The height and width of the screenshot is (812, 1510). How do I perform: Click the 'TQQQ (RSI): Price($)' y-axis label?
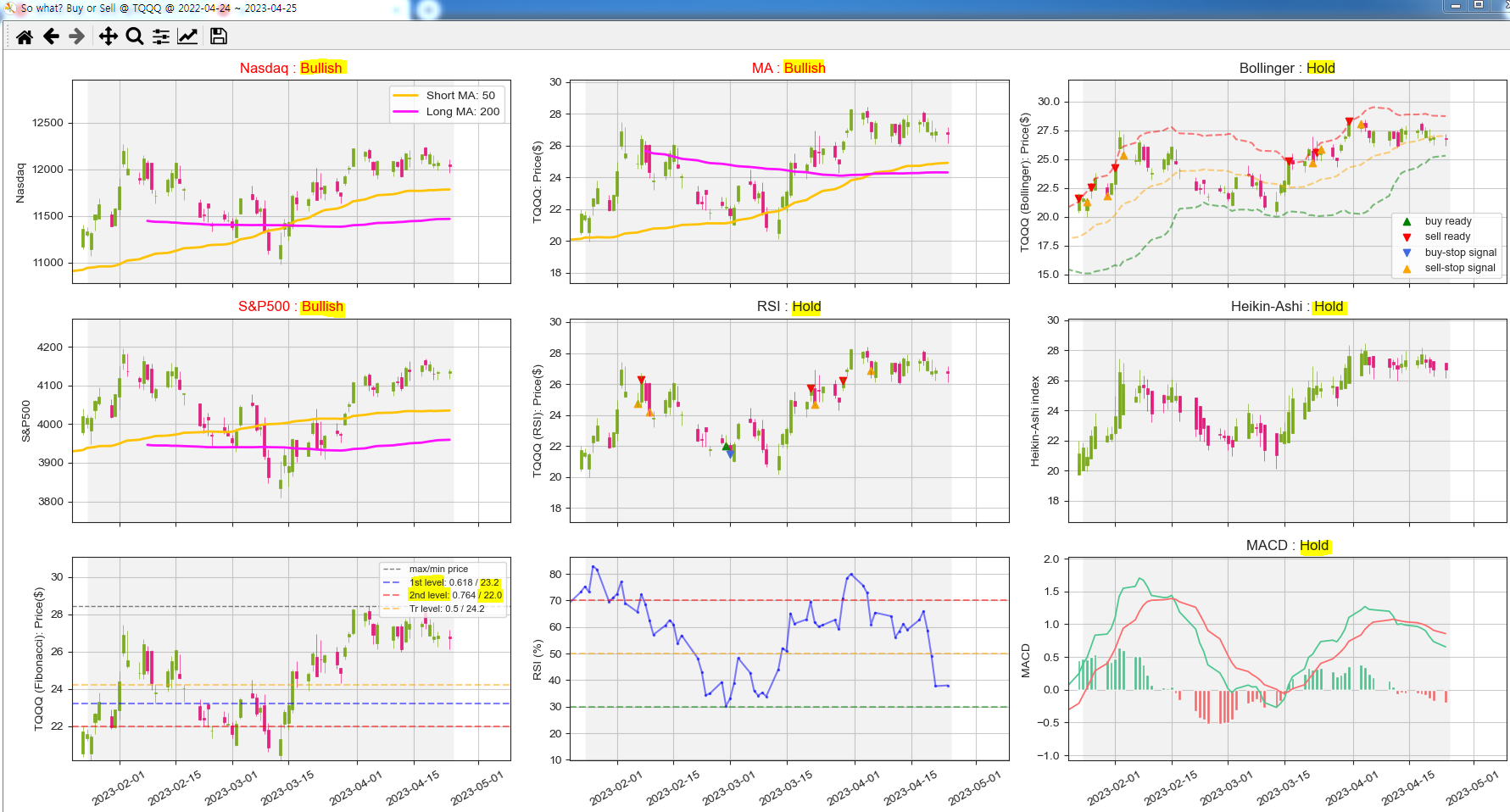pos(537,421)
